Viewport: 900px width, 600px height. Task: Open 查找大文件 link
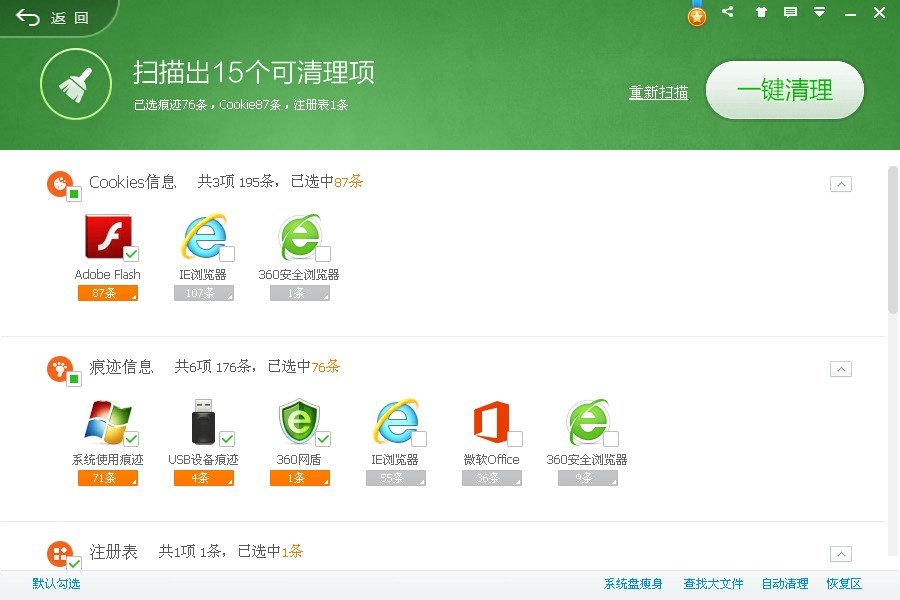click(x=713, y=584)
